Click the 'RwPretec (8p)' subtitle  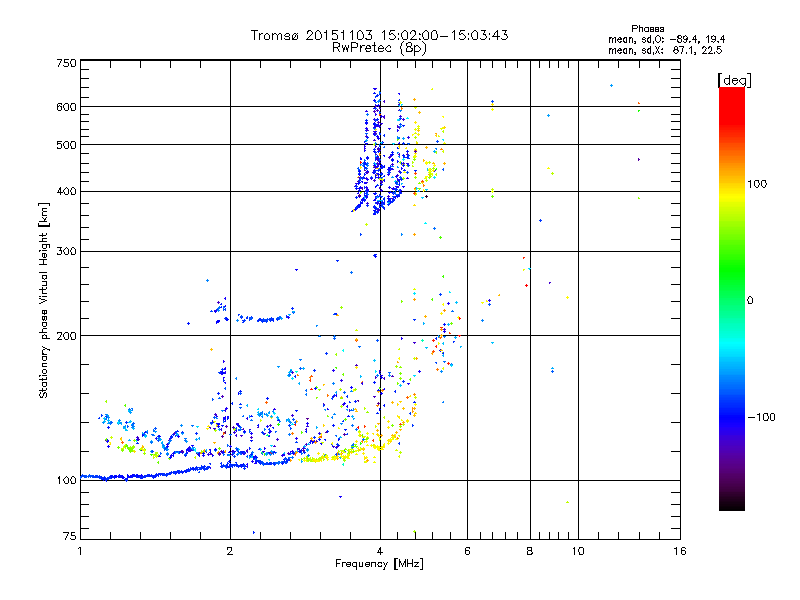pos(379,48)
